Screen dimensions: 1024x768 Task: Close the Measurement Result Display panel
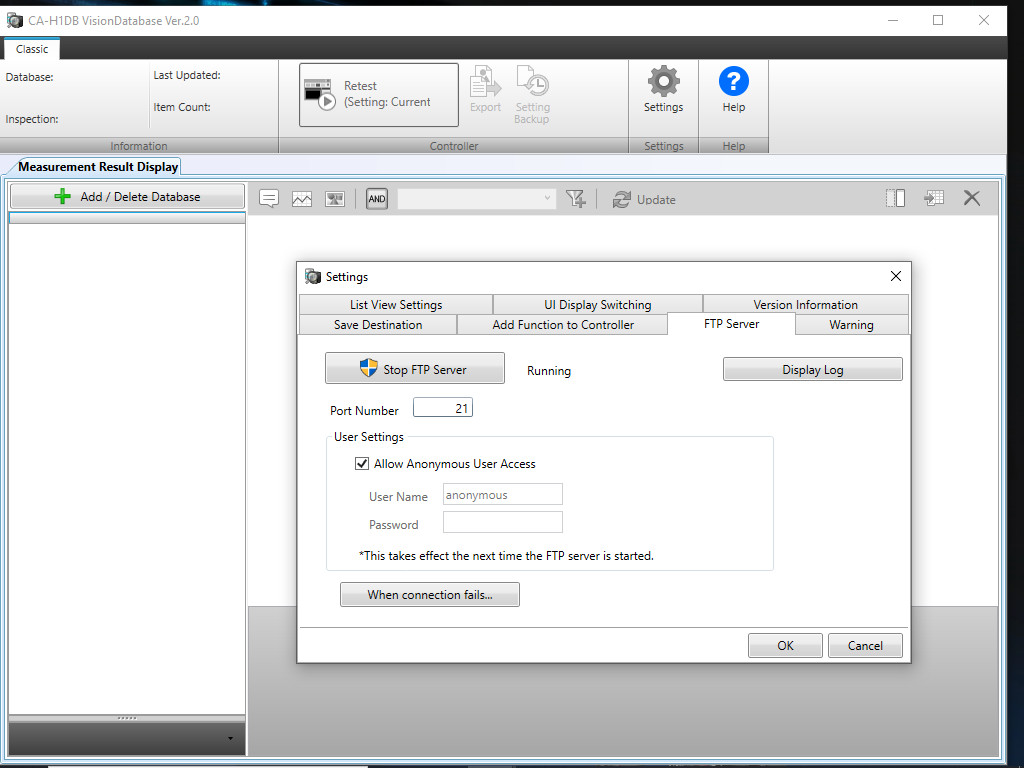pos(972,198)
